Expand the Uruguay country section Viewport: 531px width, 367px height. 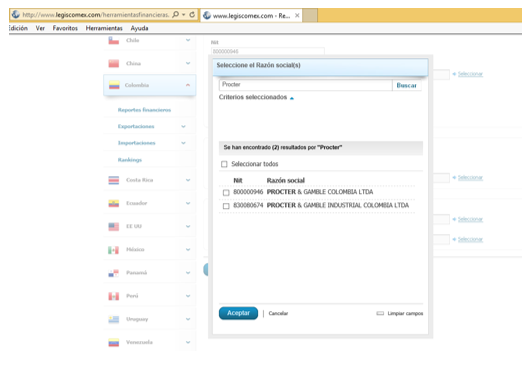(188, 319)
